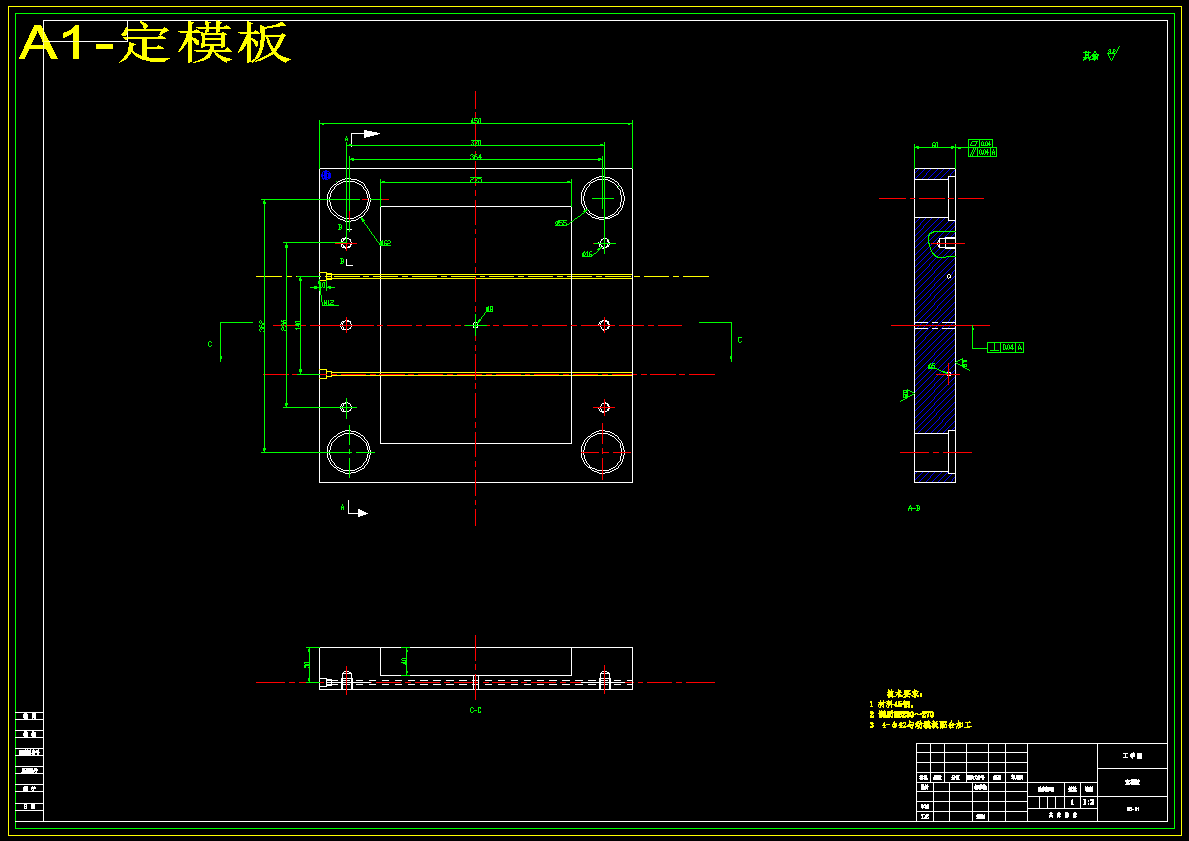Pick the threaded hole detail in A-B section
Viewport: 1189px width, 841px height.
click(x=946, y=243)
